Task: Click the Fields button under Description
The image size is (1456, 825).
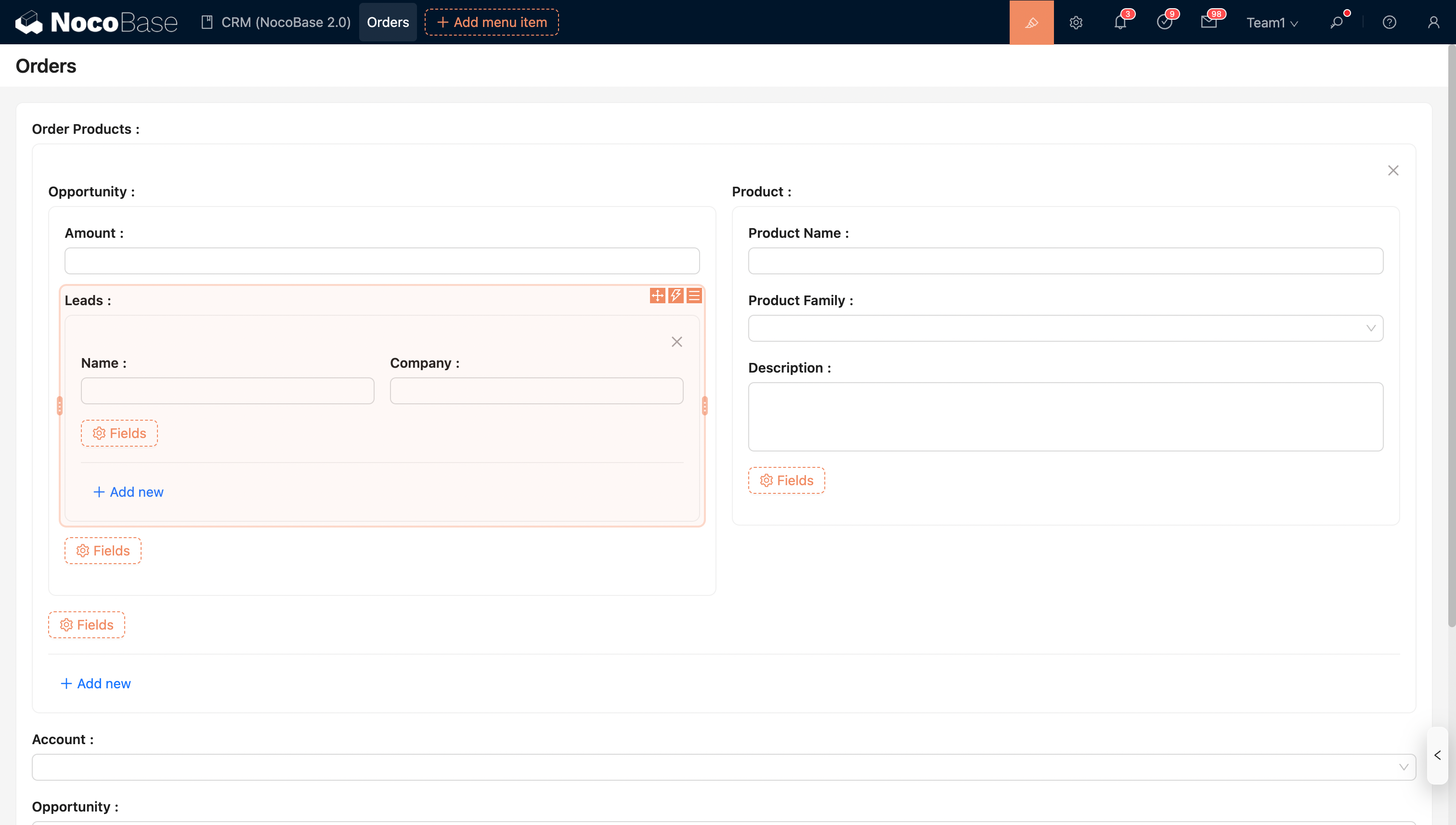Action: pyautogui.click(x=786, y=480)
